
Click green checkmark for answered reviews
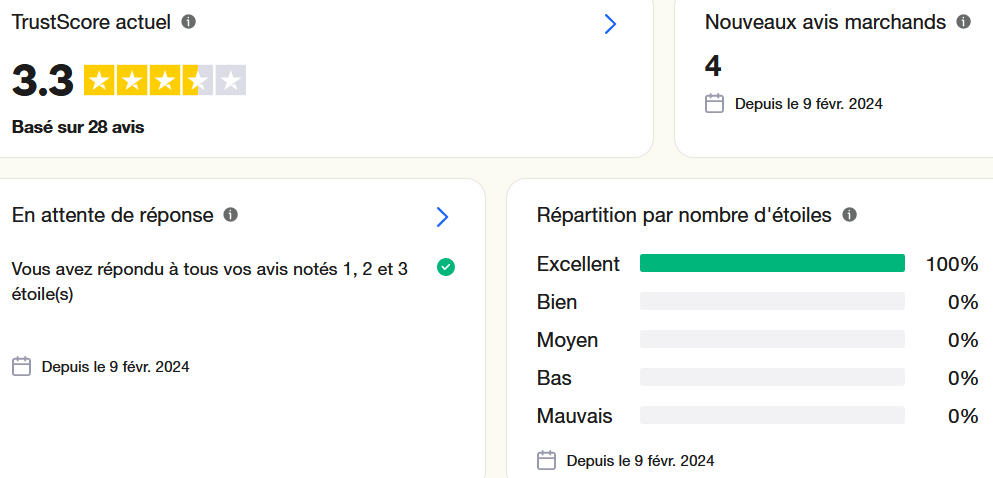pyautogui.click(x=446, y=267)
